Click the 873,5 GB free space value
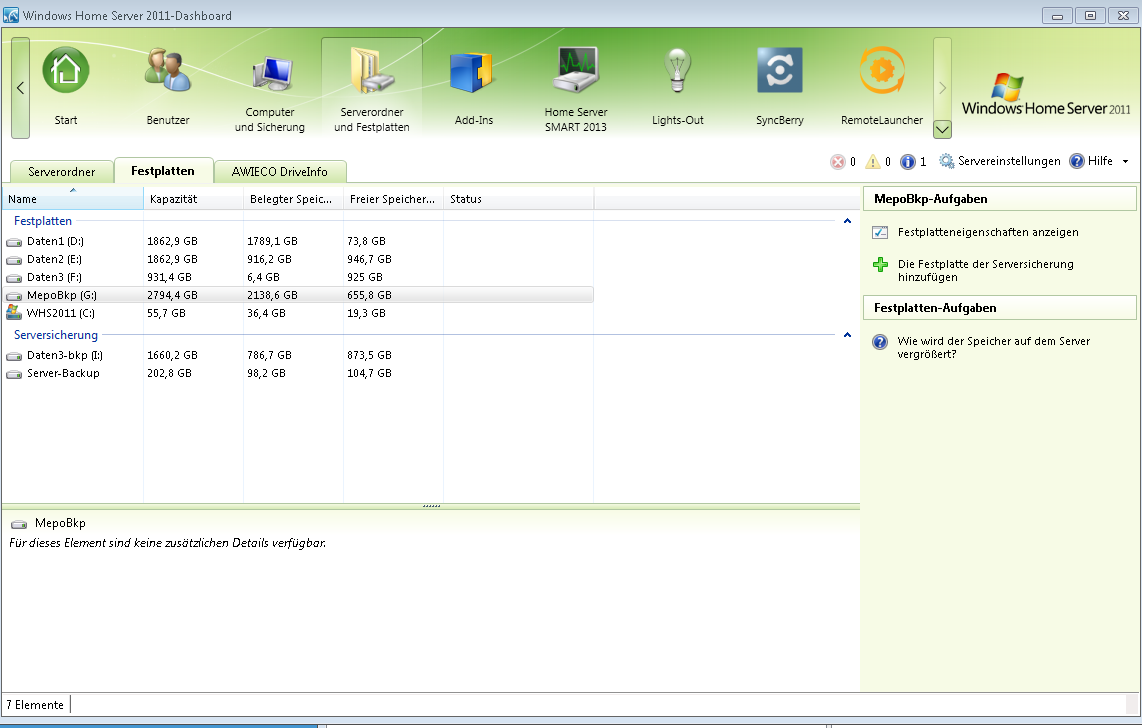The height and width of the screenshot is (728, 1142). (369, 355)
